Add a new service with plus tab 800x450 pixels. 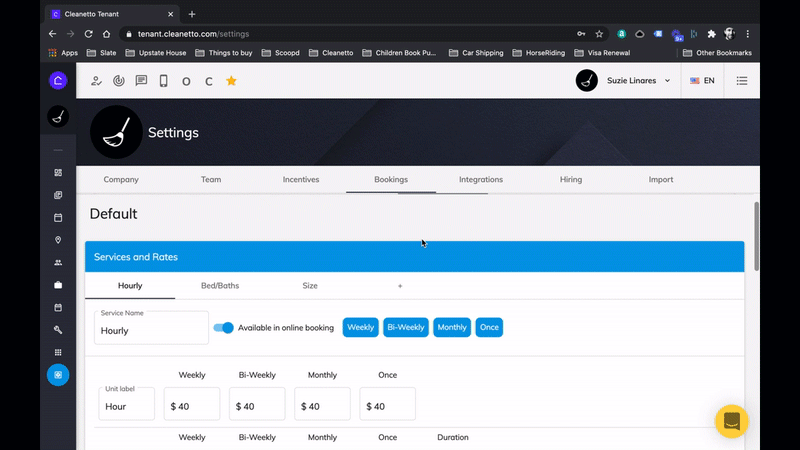tap(400, 286)
